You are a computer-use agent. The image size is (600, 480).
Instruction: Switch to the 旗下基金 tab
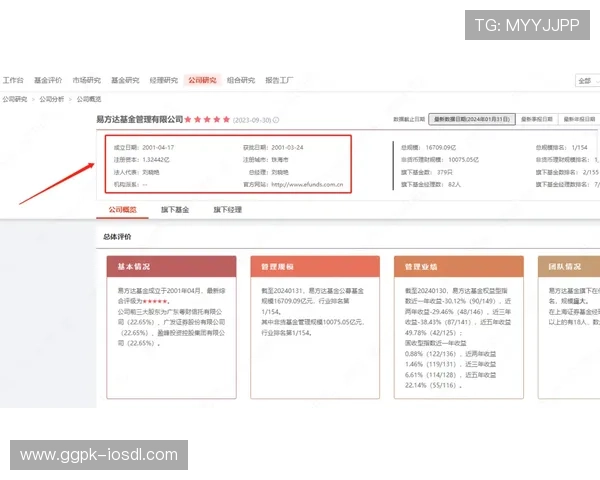coord(175,210)
